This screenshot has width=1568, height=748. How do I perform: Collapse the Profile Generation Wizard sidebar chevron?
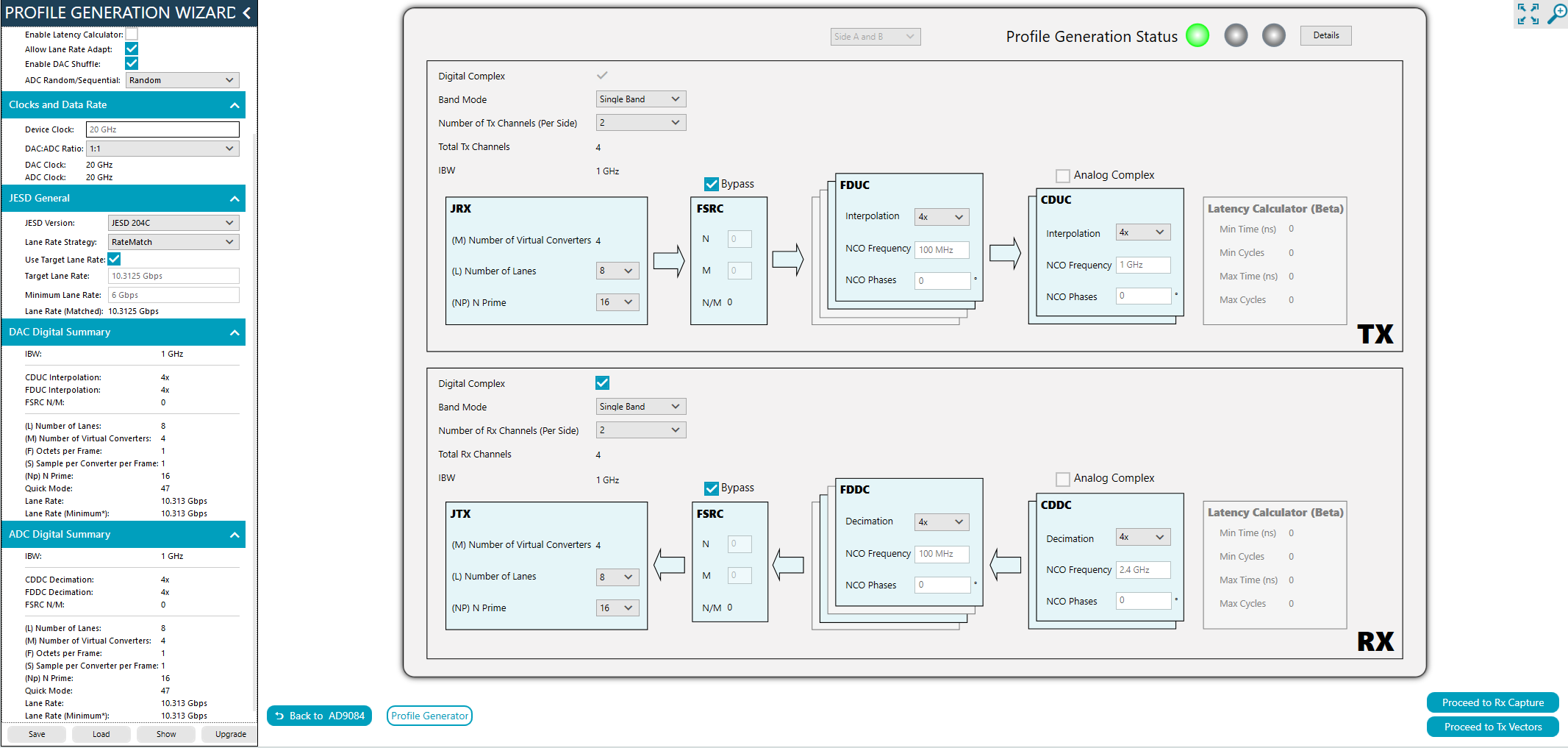247,13
